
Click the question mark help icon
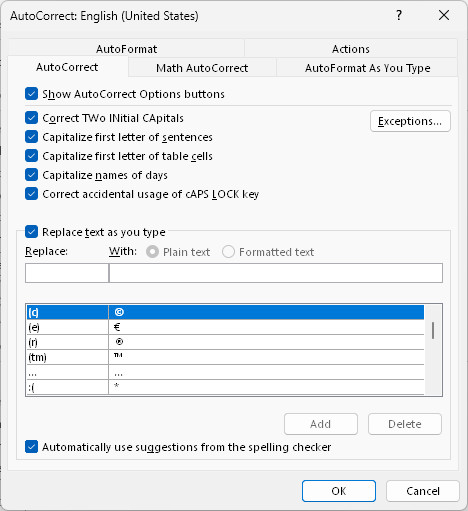pyautogui.click(x=399, y=15)
